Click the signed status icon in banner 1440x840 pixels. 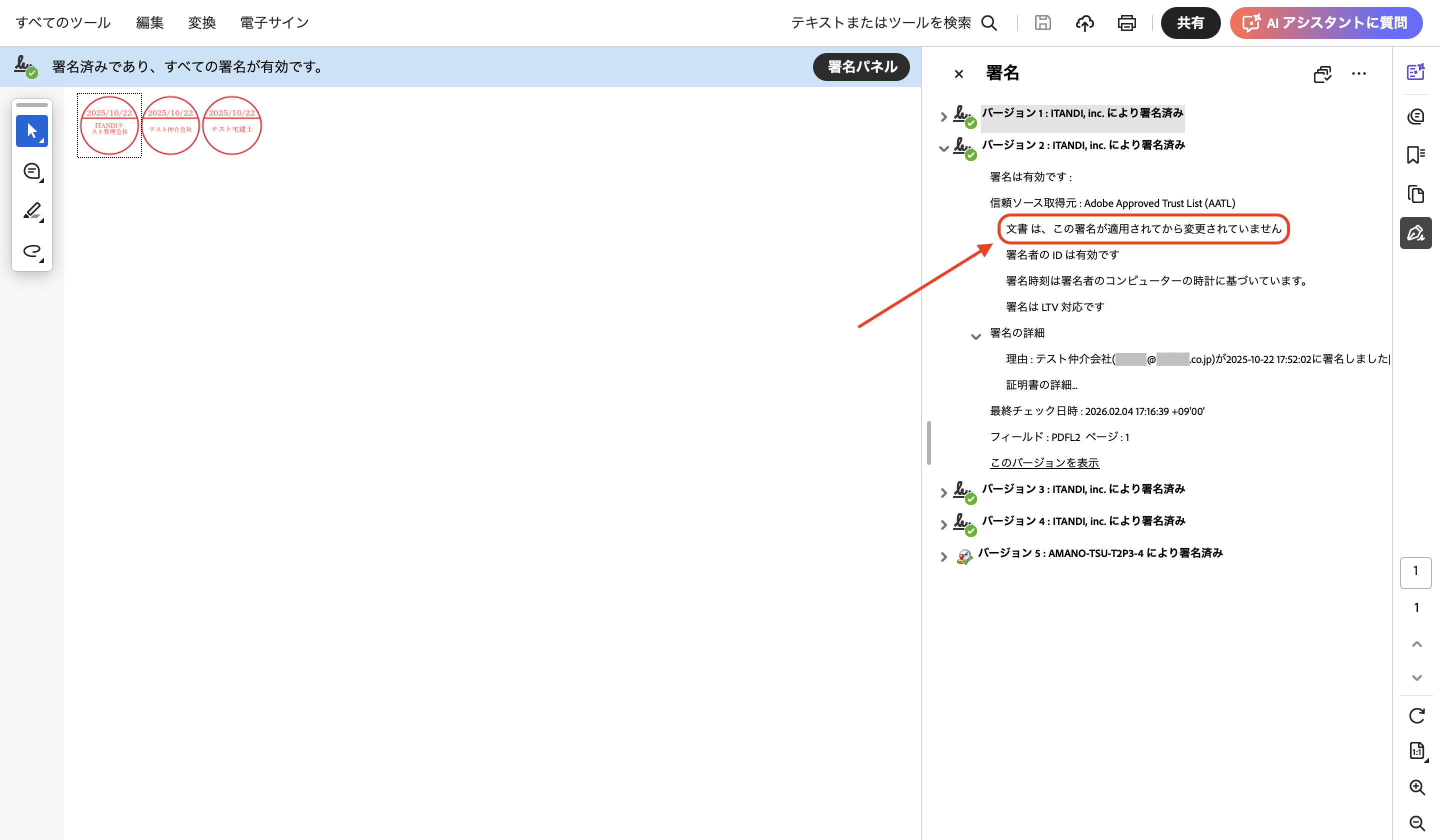click(x=25, y=67)
